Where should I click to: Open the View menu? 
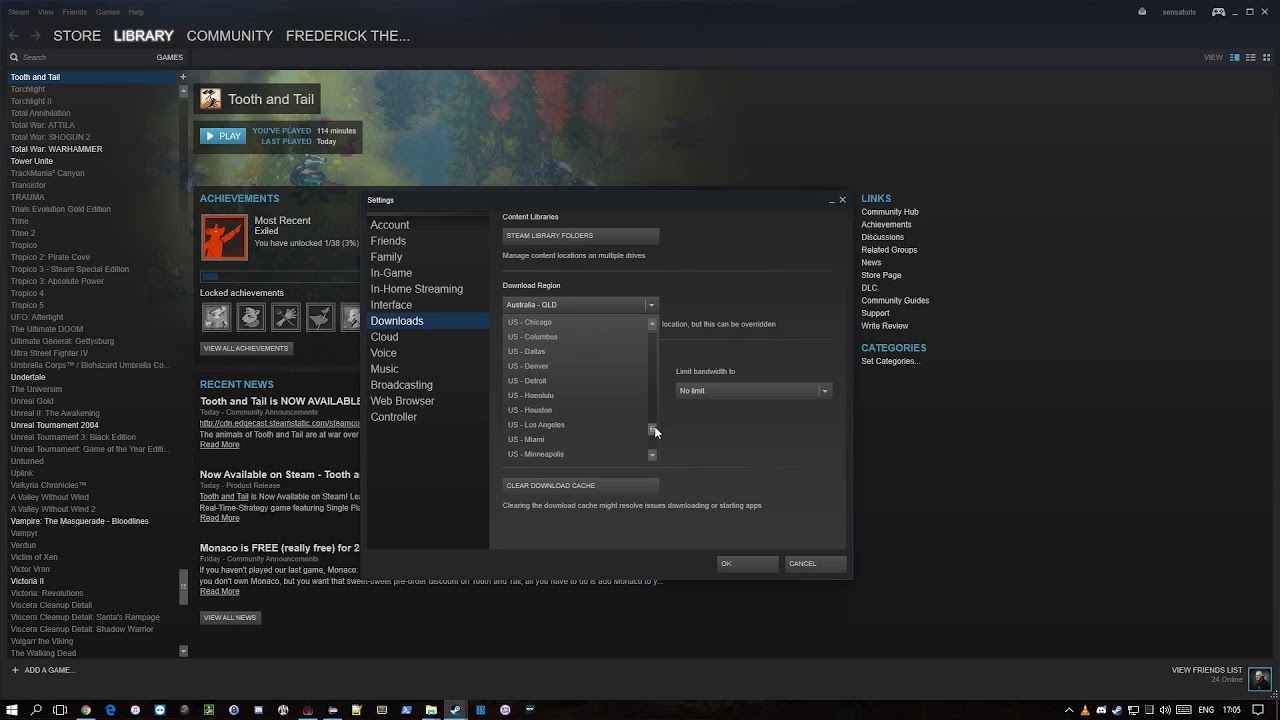click(46, 12)
